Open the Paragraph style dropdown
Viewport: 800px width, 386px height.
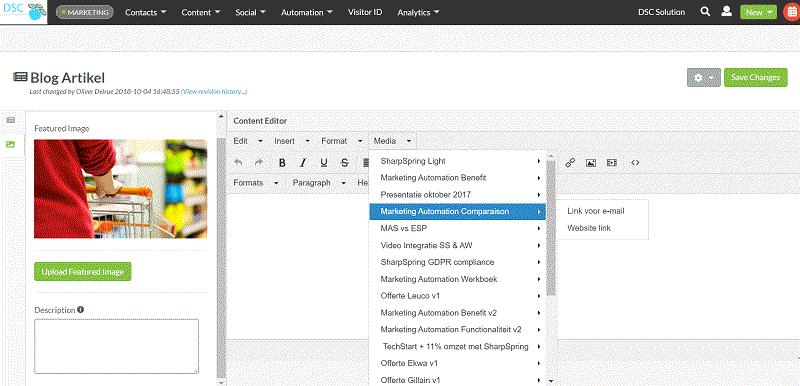pyautogui.click(x=319, y=183)
